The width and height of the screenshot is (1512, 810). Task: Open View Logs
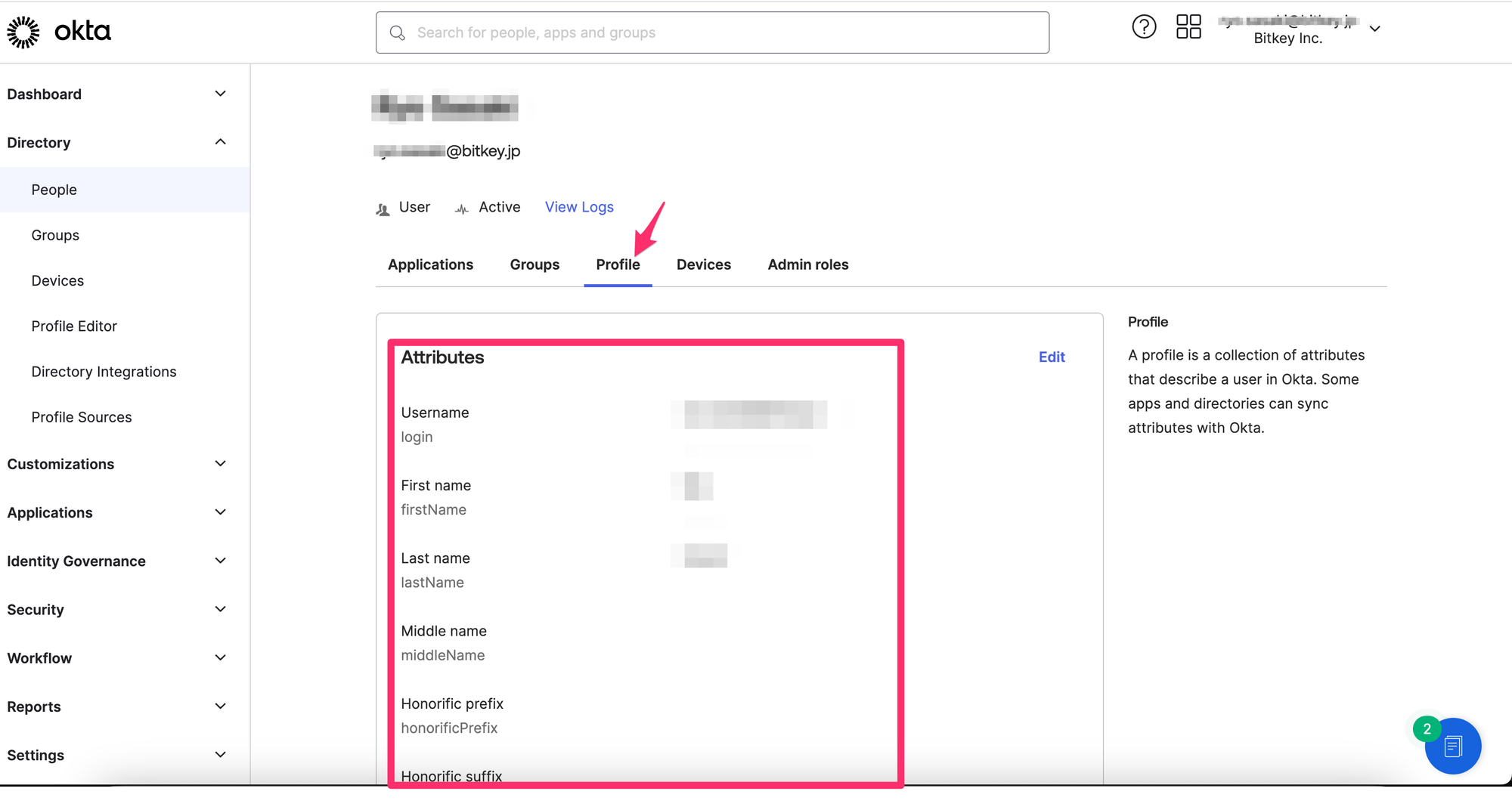pos(579,206)
